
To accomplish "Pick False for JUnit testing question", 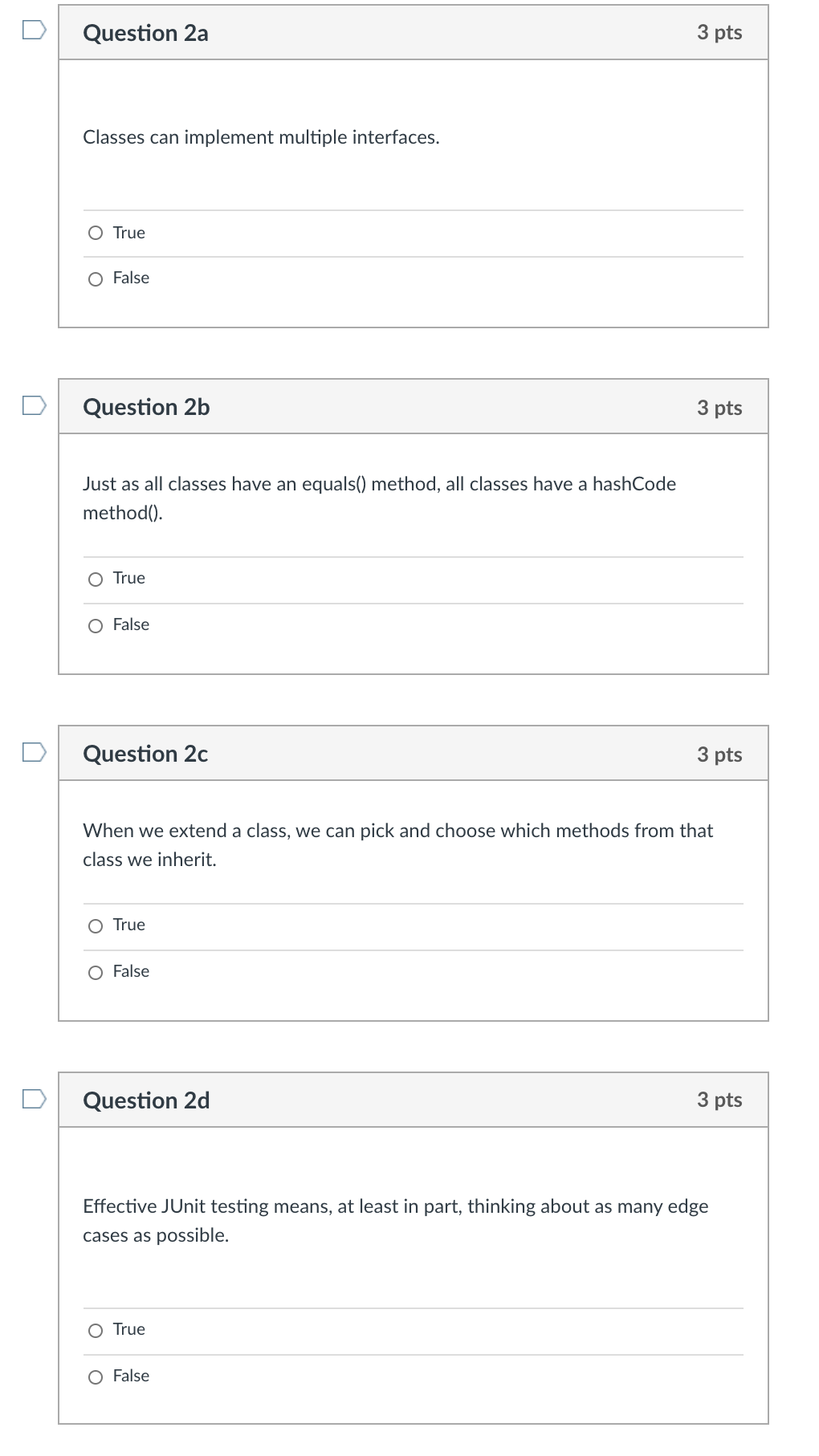I will click(x=96, y=1377).
